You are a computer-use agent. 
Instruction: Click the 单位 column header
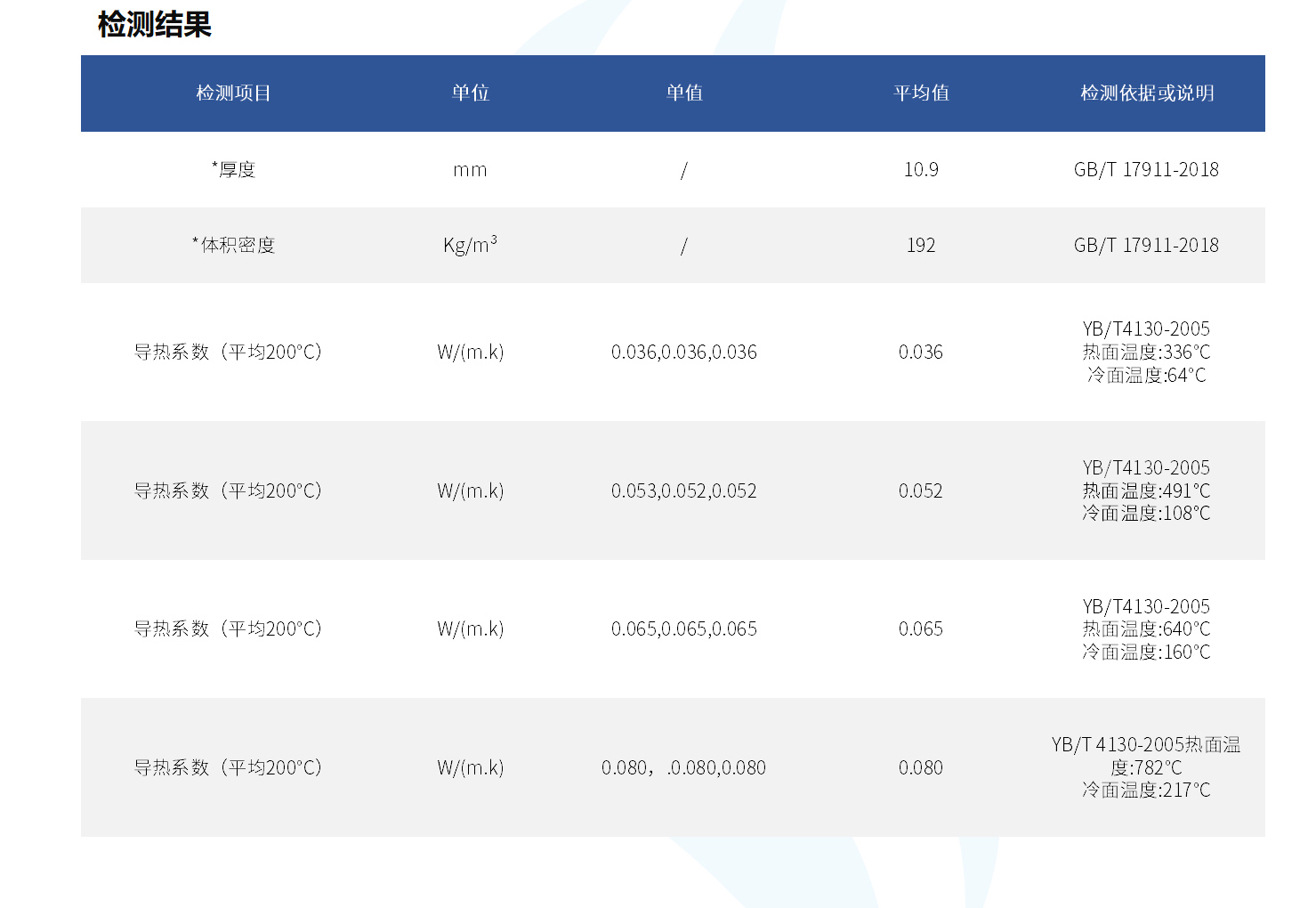point(470,93)
